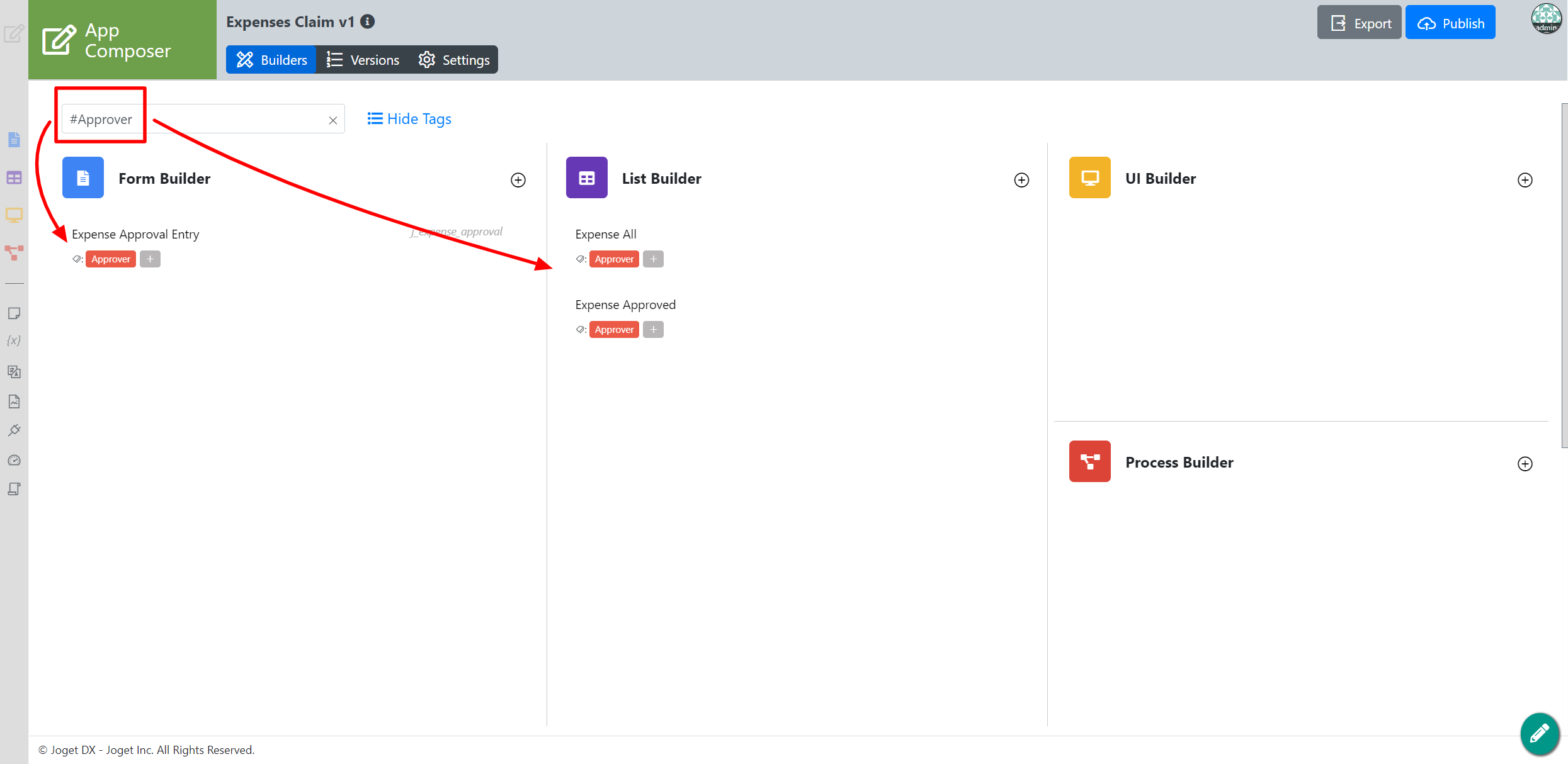The height and width of the screenshot is (764, 1568).
Task: Switch to the Versions tab
Action: tap(363, 60)
